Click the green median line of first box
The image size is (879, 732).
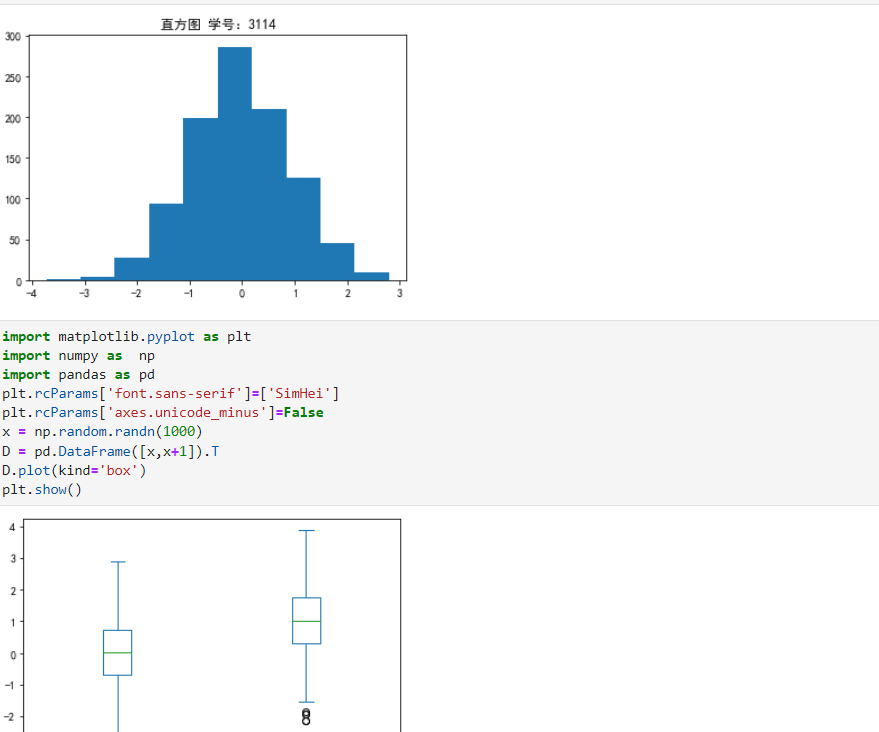pyautogui.click(x=118, y=652)
